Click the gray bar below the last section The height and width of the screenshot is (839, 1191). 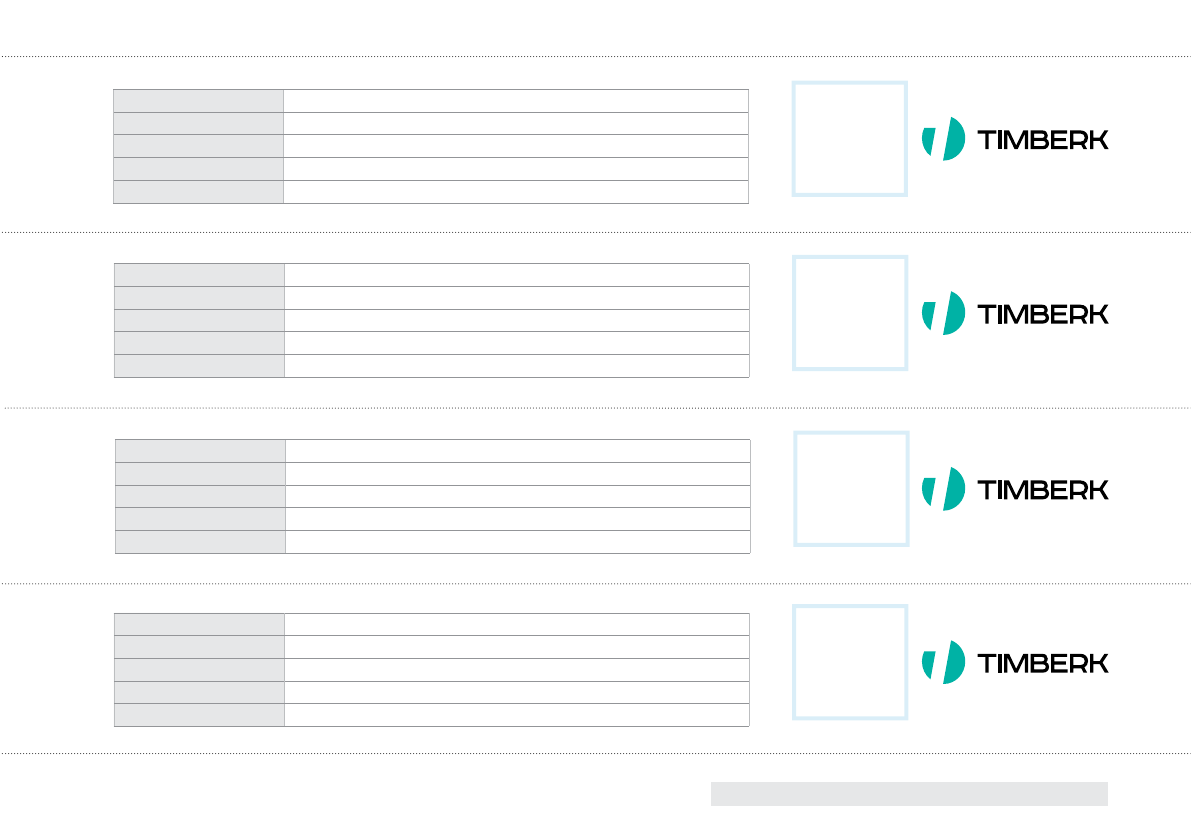click(x=909, y=794)
